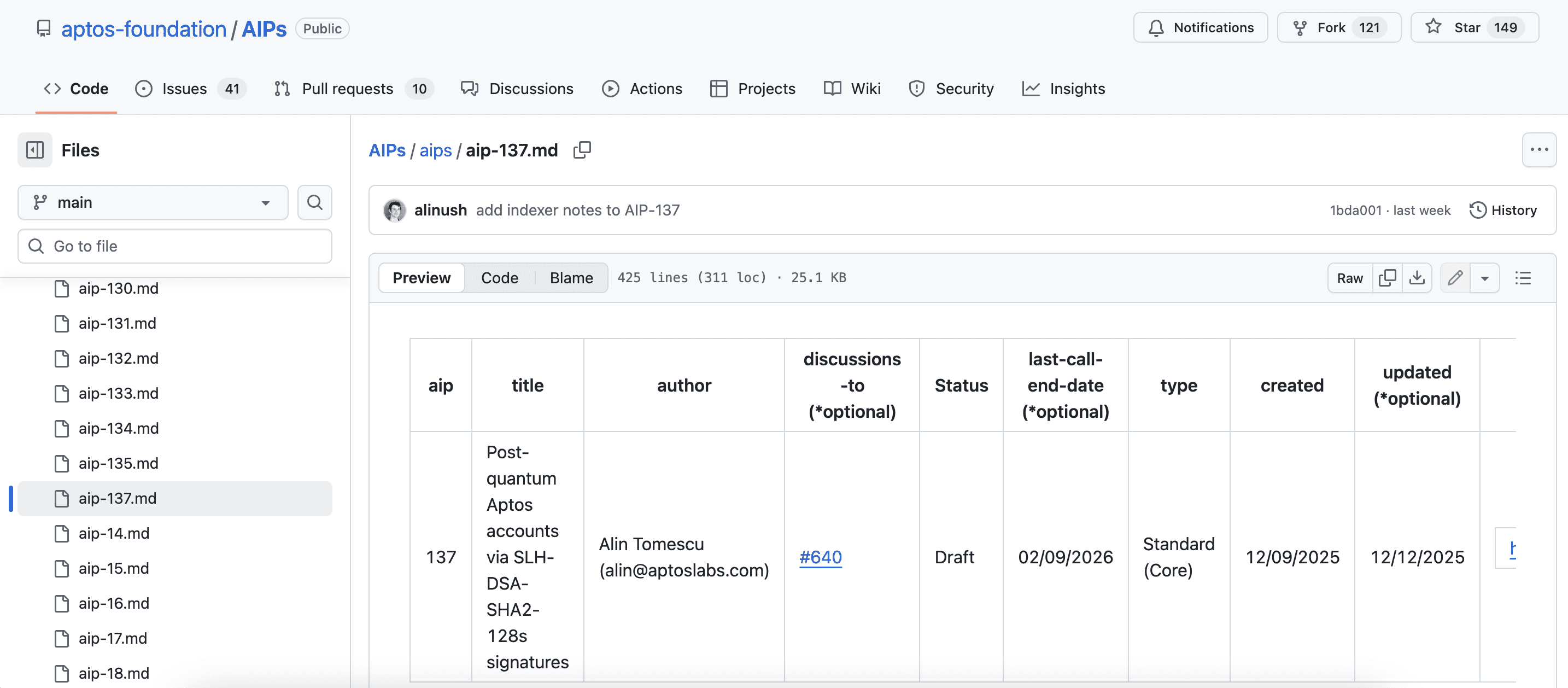
Task: Copy file path icon next to aip-137.md
Action: tap(582, 150)
